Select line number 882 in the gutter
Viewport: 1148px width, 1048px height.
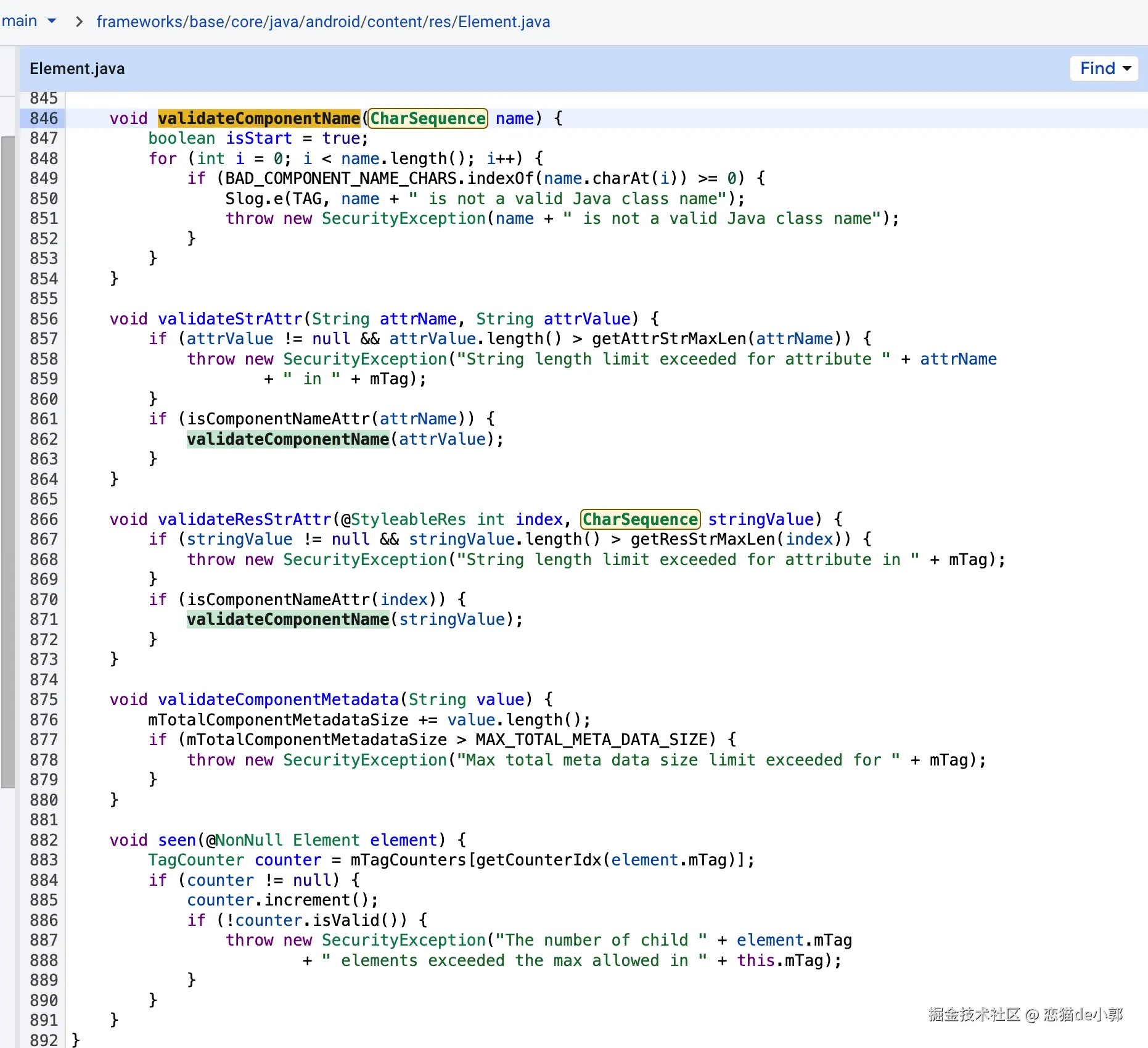43,840
